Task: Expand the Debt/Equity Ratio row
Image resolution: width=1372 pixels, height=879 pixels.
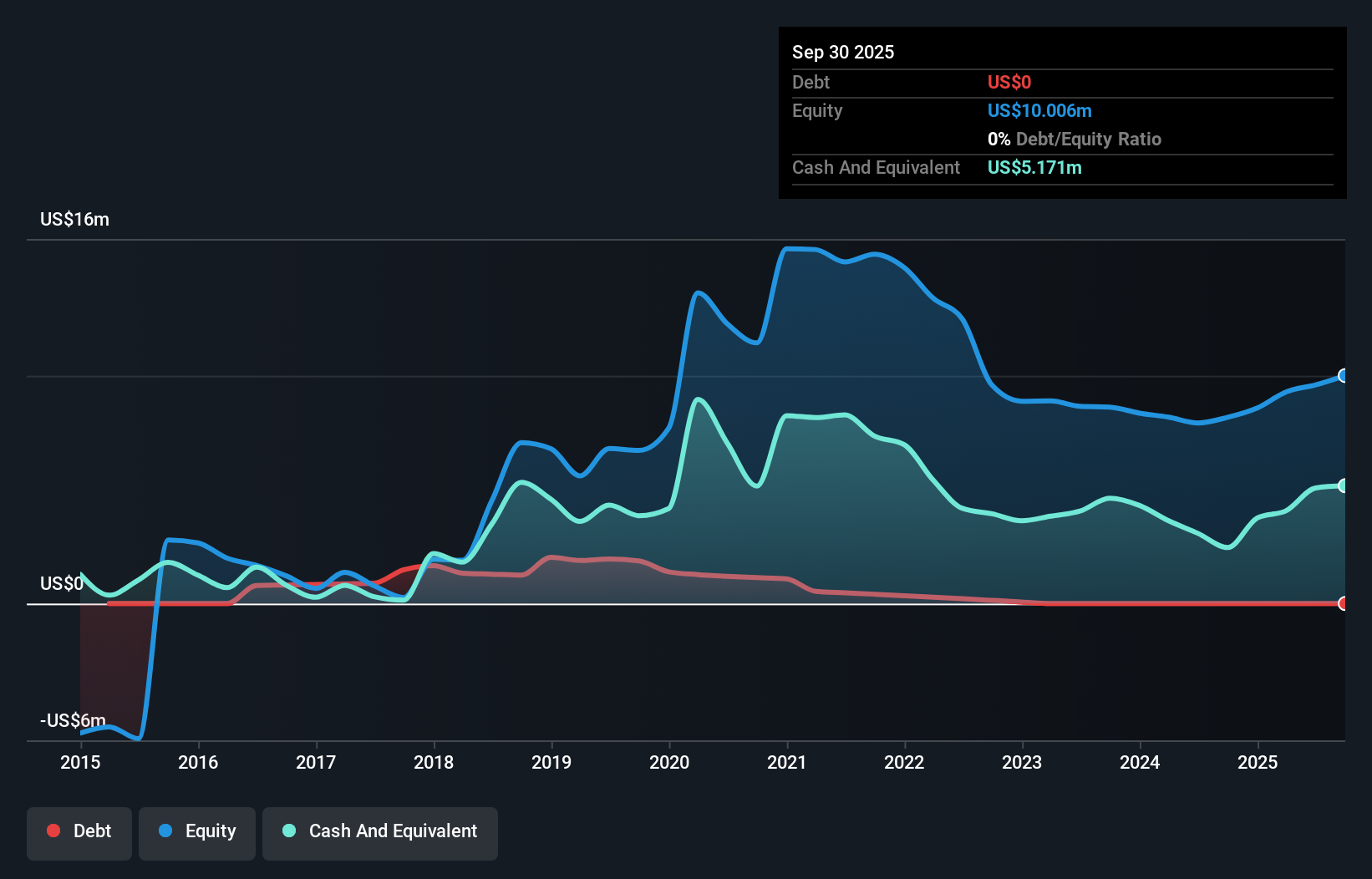Action: pyautogui.click(x=1075, y=139)
